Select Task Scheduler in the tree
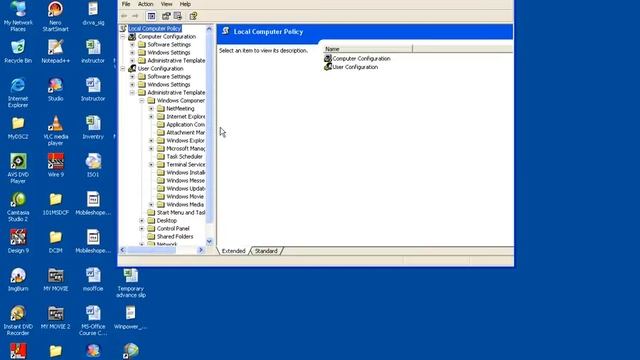This screenshot has width=640, height=360. [184, 156]
